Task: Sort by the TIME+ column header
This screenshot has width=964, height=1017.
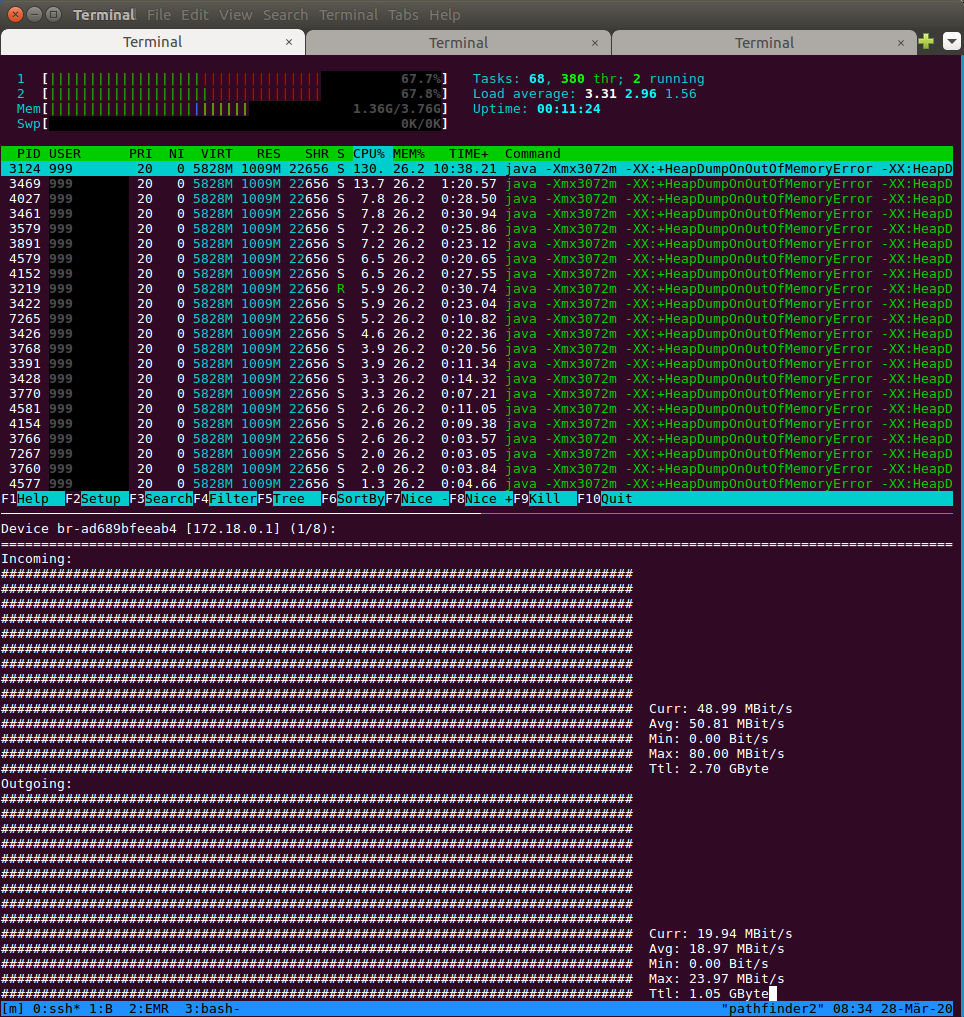Action: point(469,154)
